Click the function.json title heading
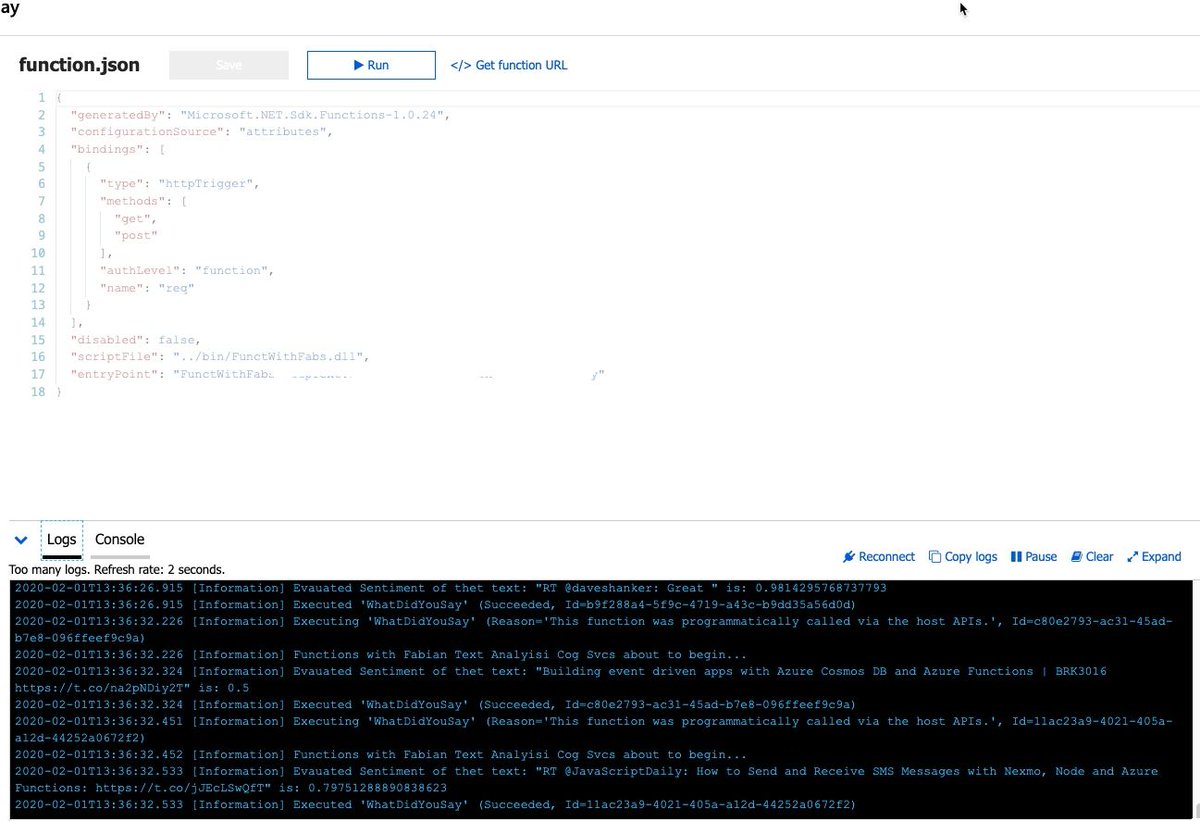1200x821 pixels. 78,64
